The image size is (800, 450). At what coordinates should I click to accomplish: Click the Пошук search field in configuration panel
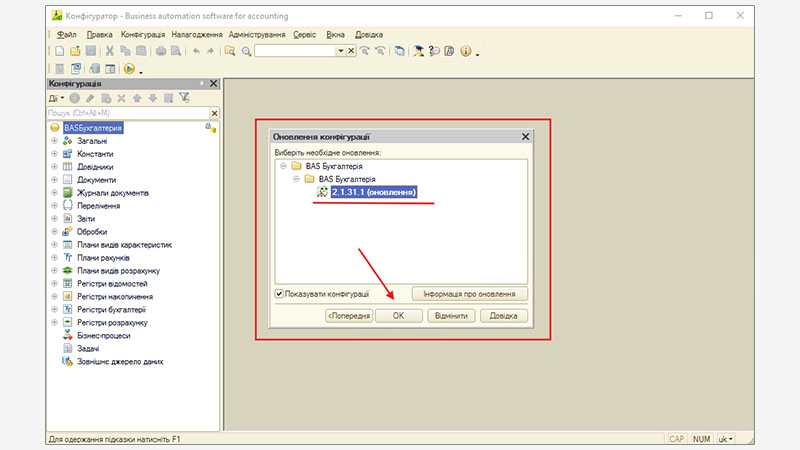point(125,113)
